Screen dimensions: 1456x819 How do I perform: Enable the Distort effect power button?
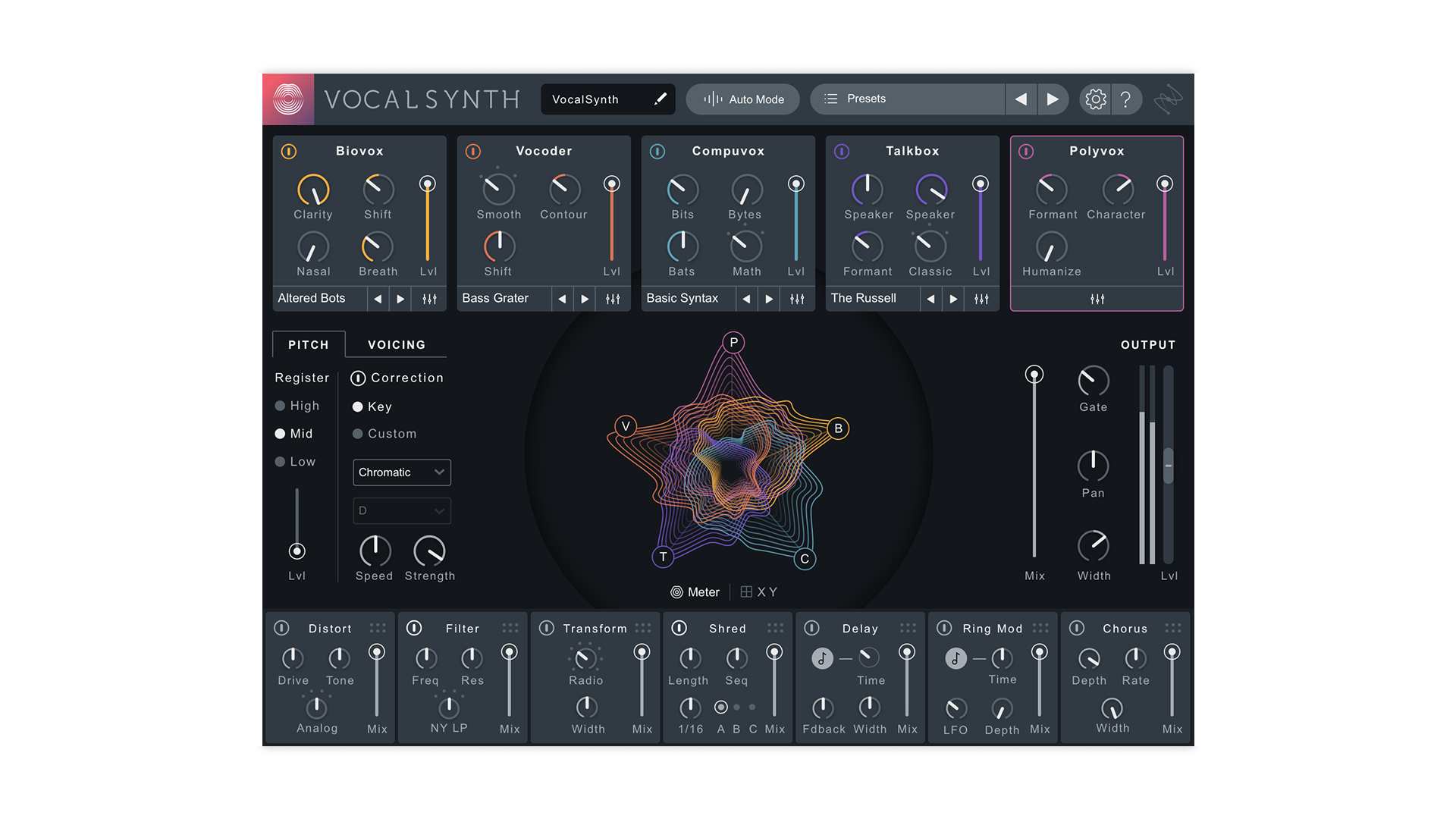pyautogui.click(x=281, y=628)
